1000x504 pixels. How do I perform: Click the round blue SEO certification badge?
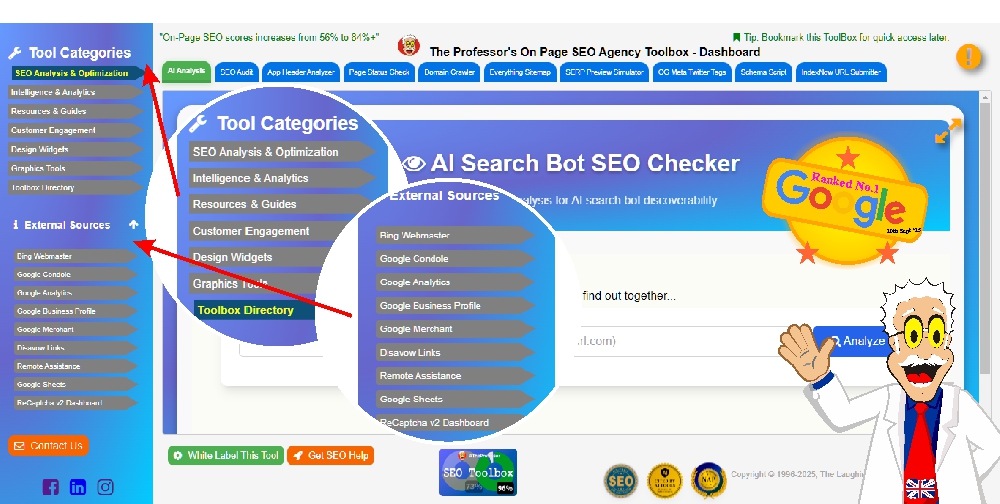click(x=620, y=480)
